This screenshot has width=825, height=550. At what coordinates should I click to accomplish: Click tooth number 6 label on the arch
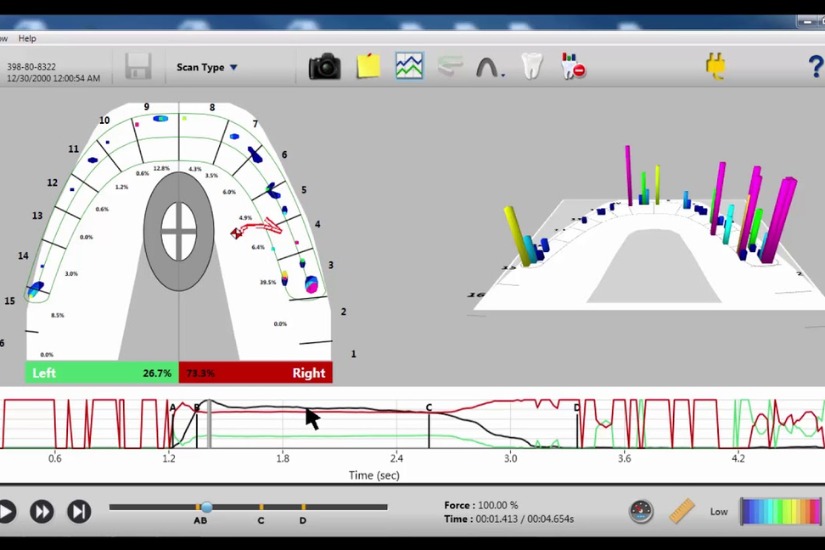coord(284,154)
